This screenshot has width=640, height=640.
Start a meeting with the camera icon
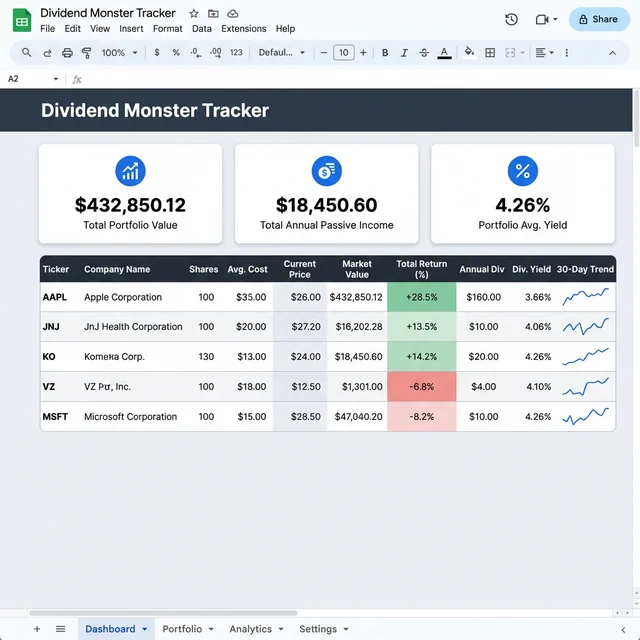pos(542,20)
